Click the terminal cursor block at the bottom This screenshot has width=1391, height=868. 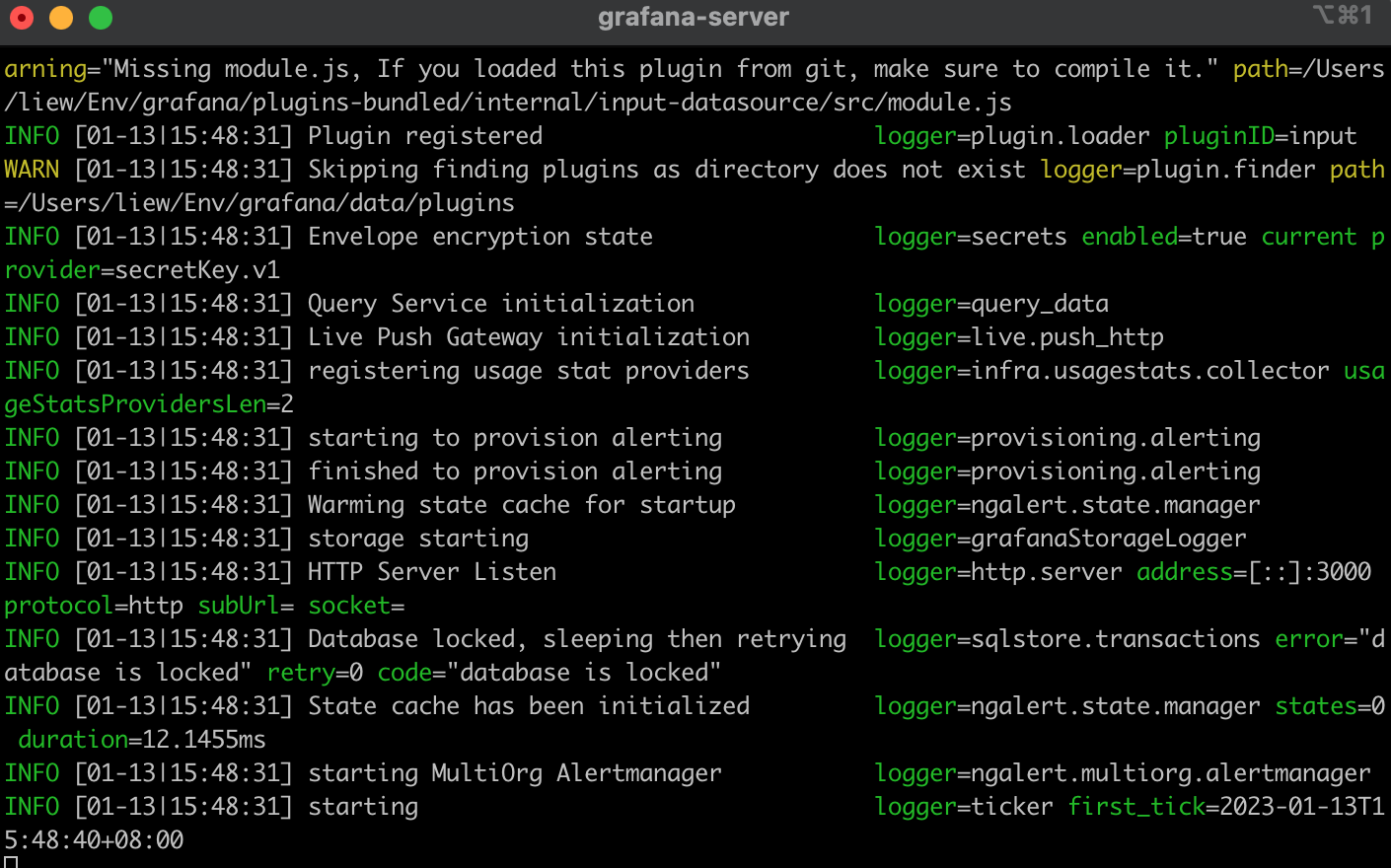[x=11, y=862]
